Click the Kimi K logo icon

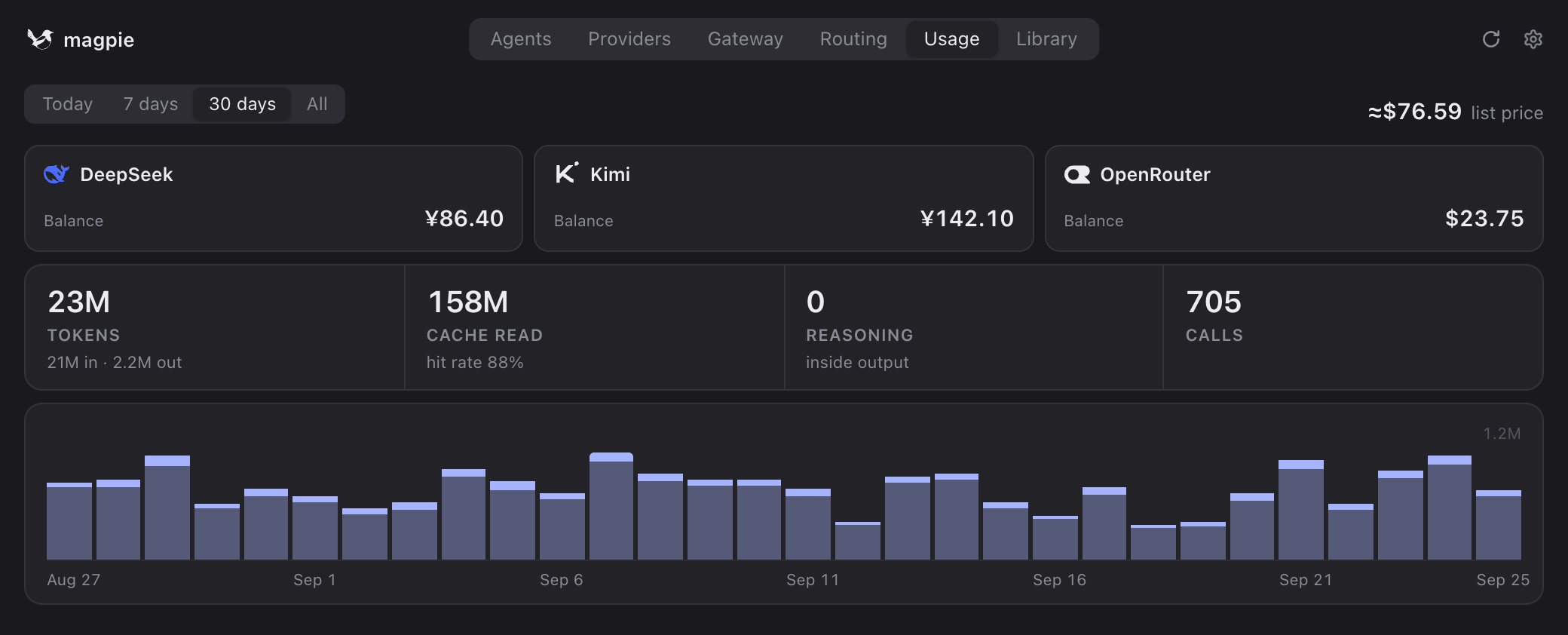567,173
